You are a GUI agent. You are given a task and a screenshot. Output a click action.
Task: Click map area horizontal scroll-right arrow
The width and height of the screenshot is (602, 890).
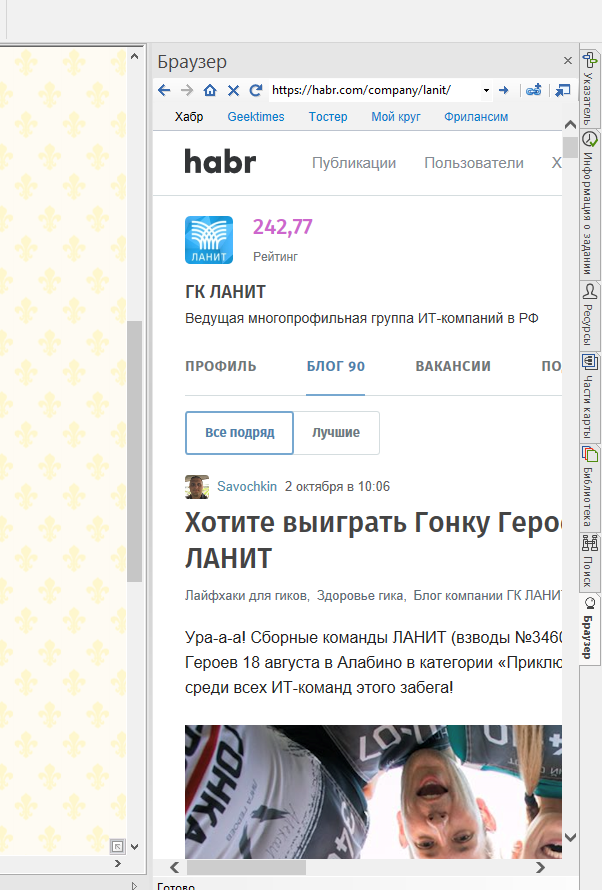coord(117,863)
